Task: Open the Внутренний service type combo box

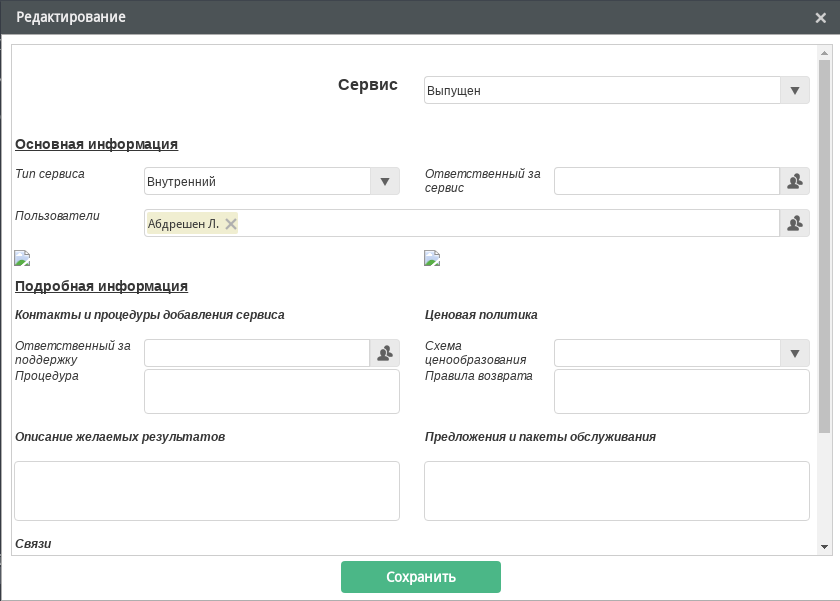Action: (272, 182)
